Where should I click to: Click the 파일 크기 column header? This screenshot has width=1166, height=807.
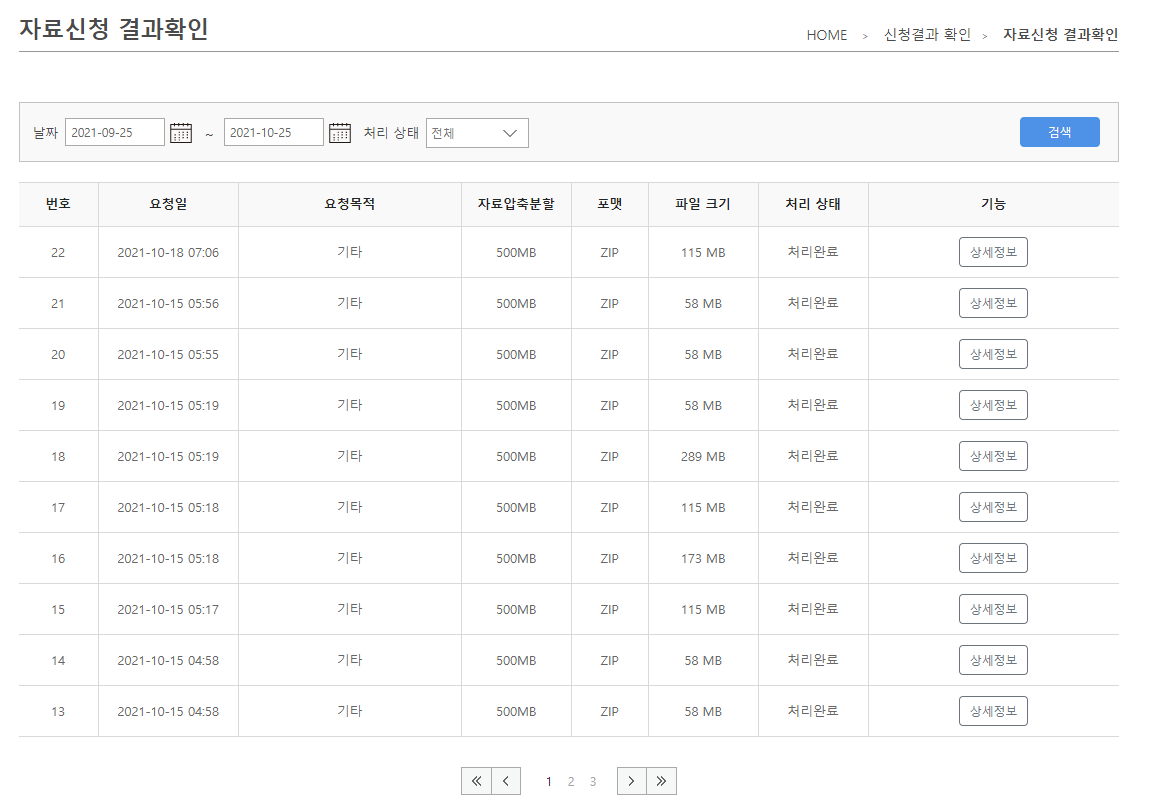click(x=703, y=204)
